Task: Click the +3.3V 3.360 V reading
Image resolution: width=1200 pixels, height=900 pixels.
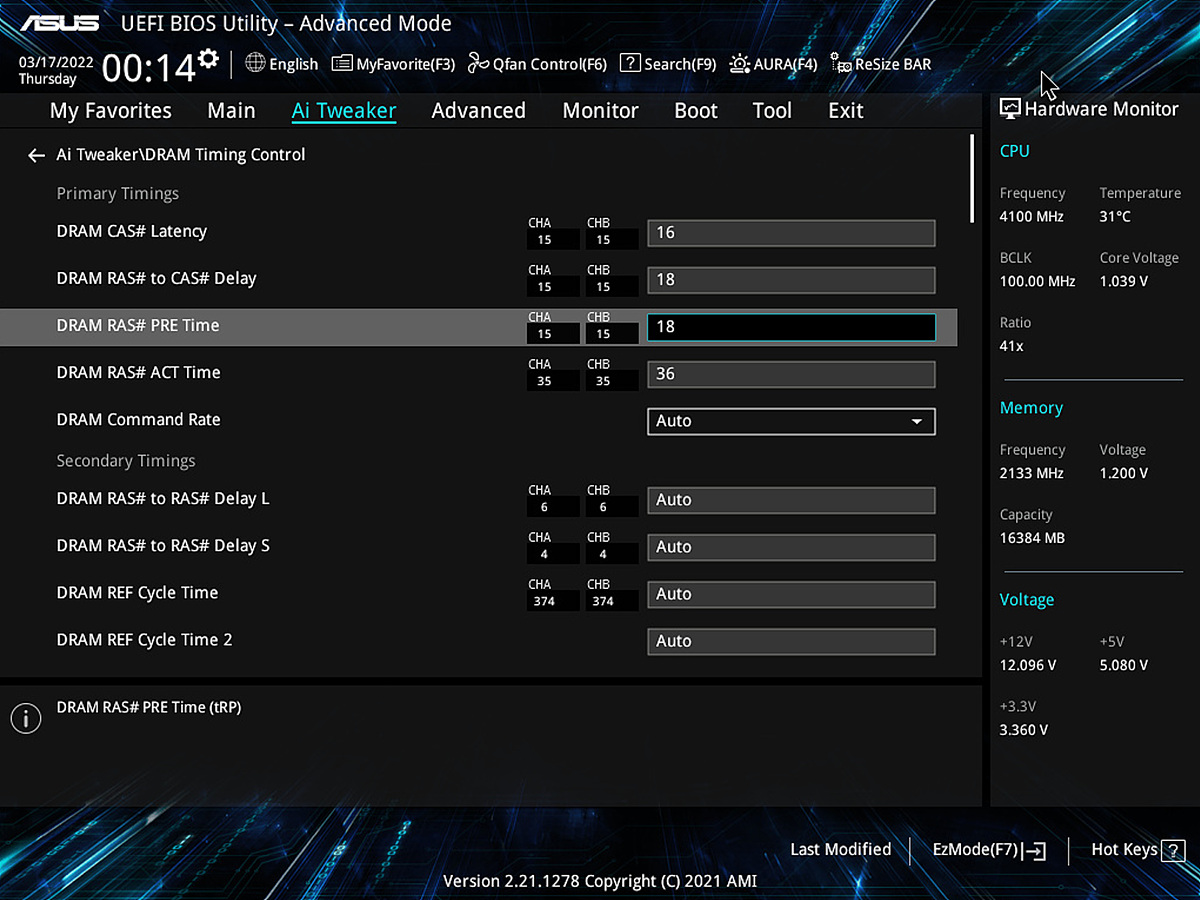Action: [x=1024, y=730]
